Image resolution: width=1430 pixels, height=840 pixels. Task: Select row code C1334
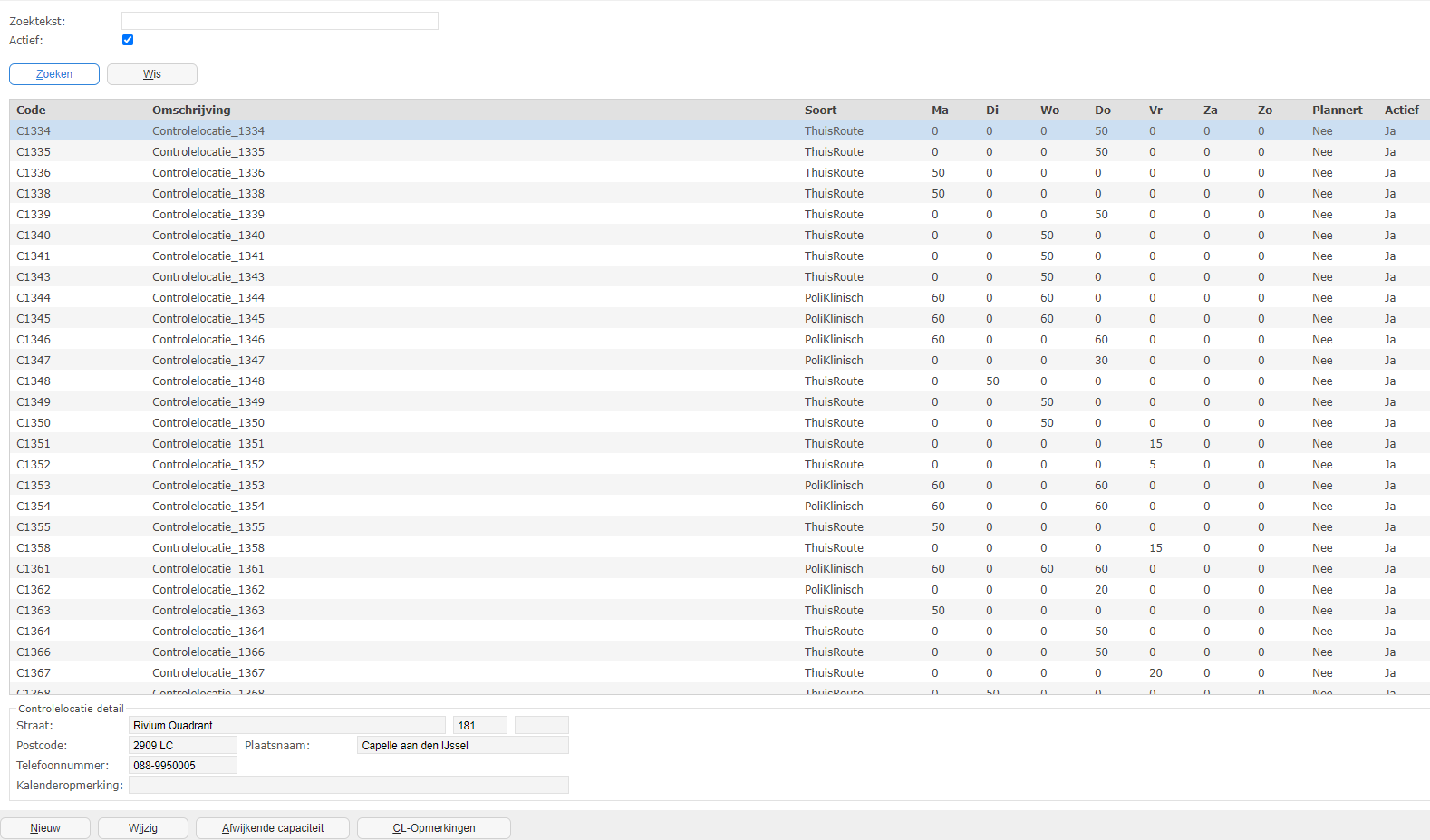click(720, 131)
